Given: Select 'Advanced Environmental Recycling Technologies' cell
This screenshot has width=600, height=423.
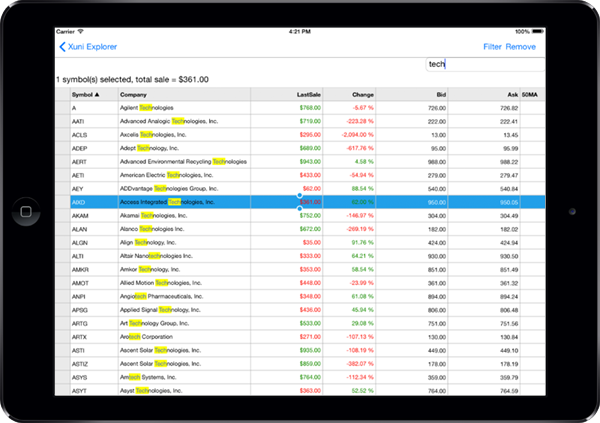Looking at the screenshot, I should [184, 162].
